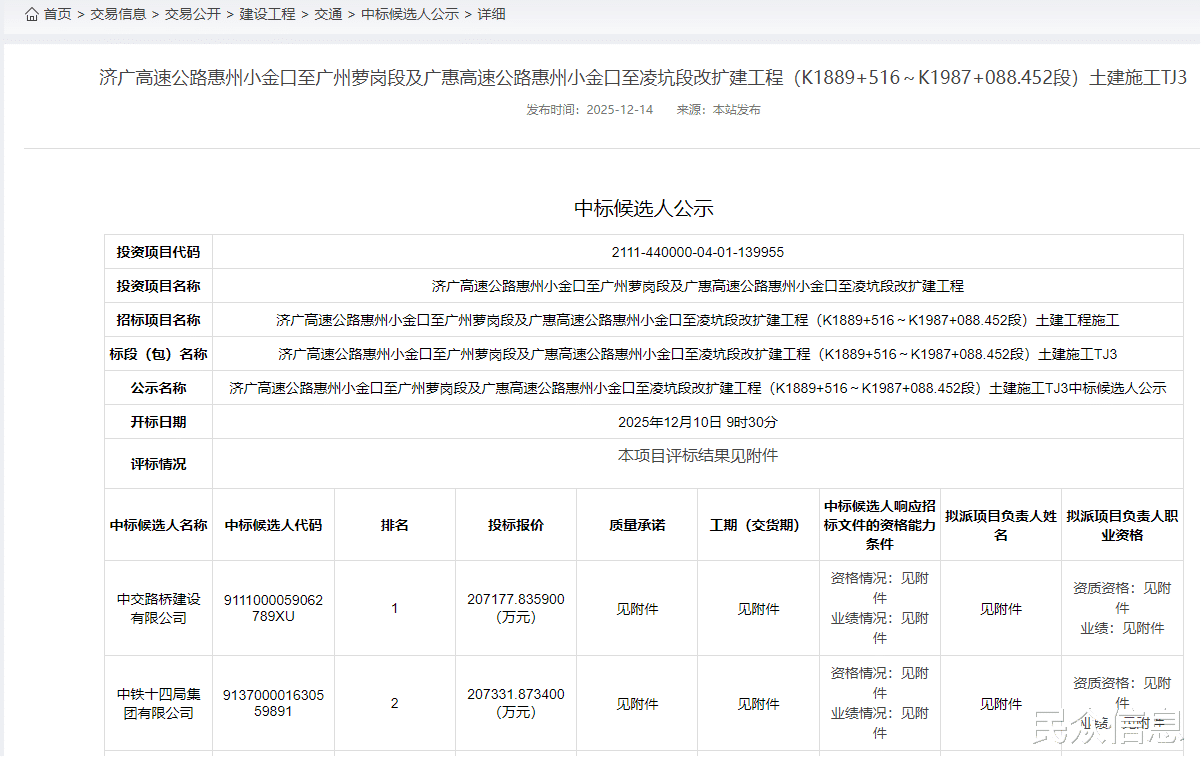Click publish date 2025-12-14
The width and height of the screenshot is (1204, 770).
tap(619, 110)
